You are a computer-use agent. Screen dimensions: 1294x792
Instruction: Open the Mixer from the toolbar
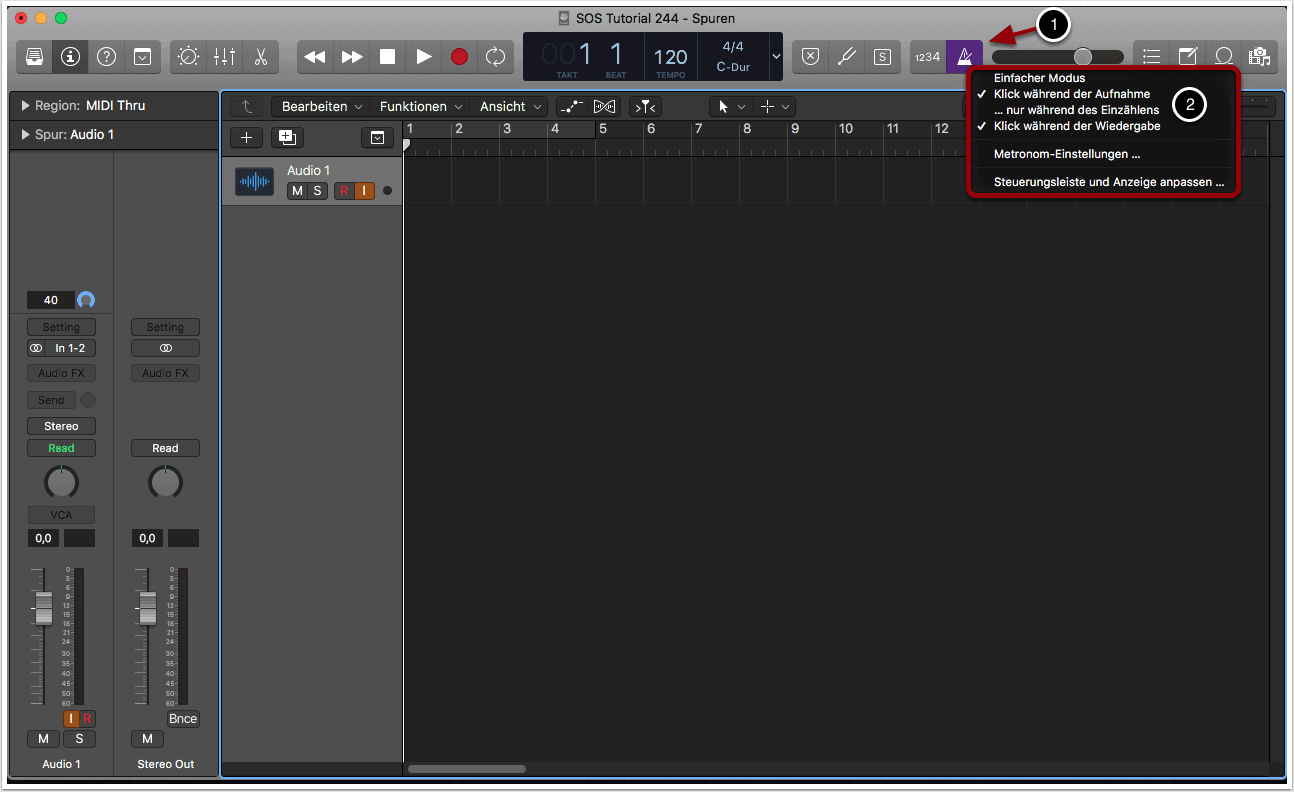tap(224, 57)
